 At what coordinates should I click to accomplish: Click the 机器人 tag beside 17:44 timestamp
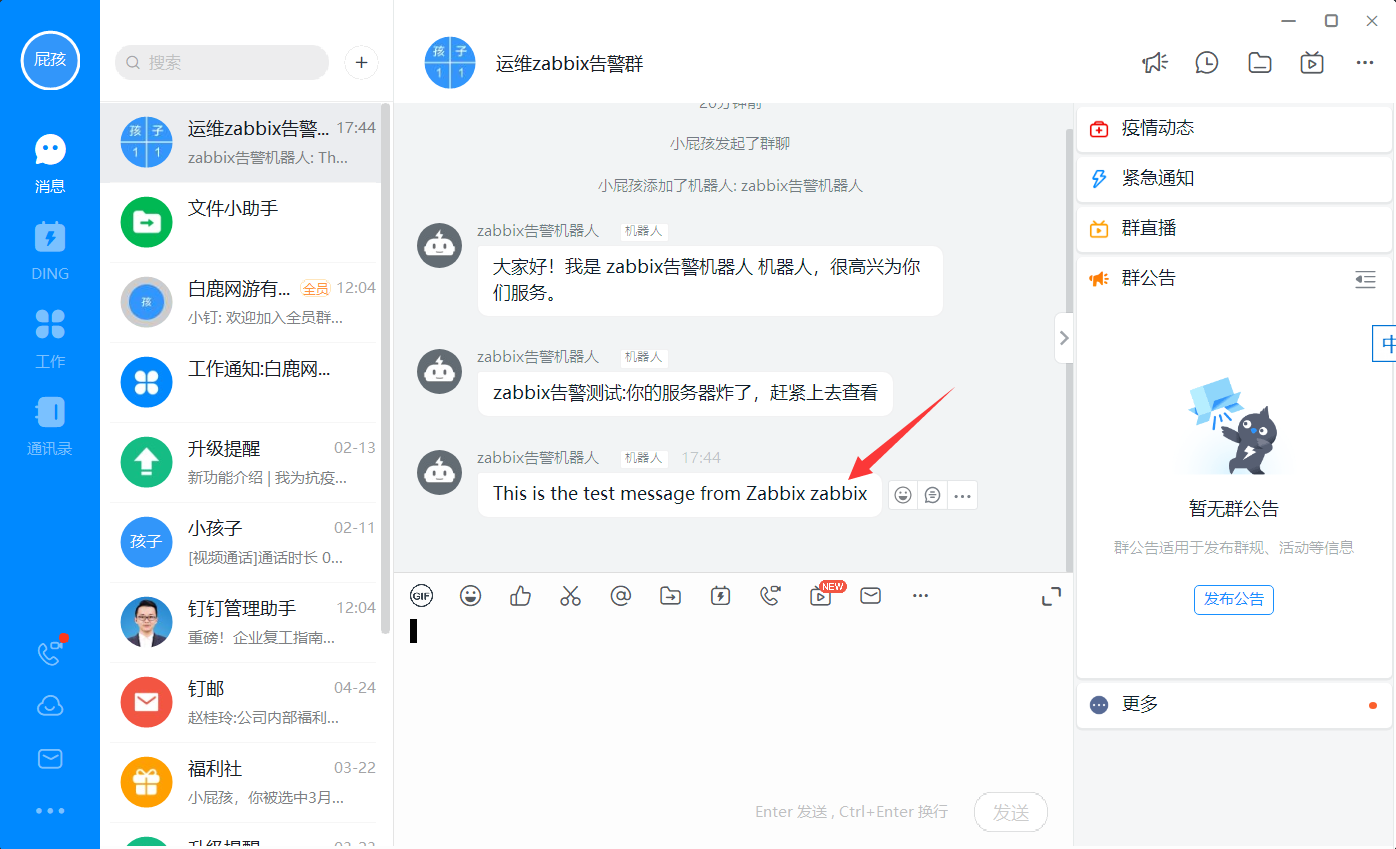644,458
